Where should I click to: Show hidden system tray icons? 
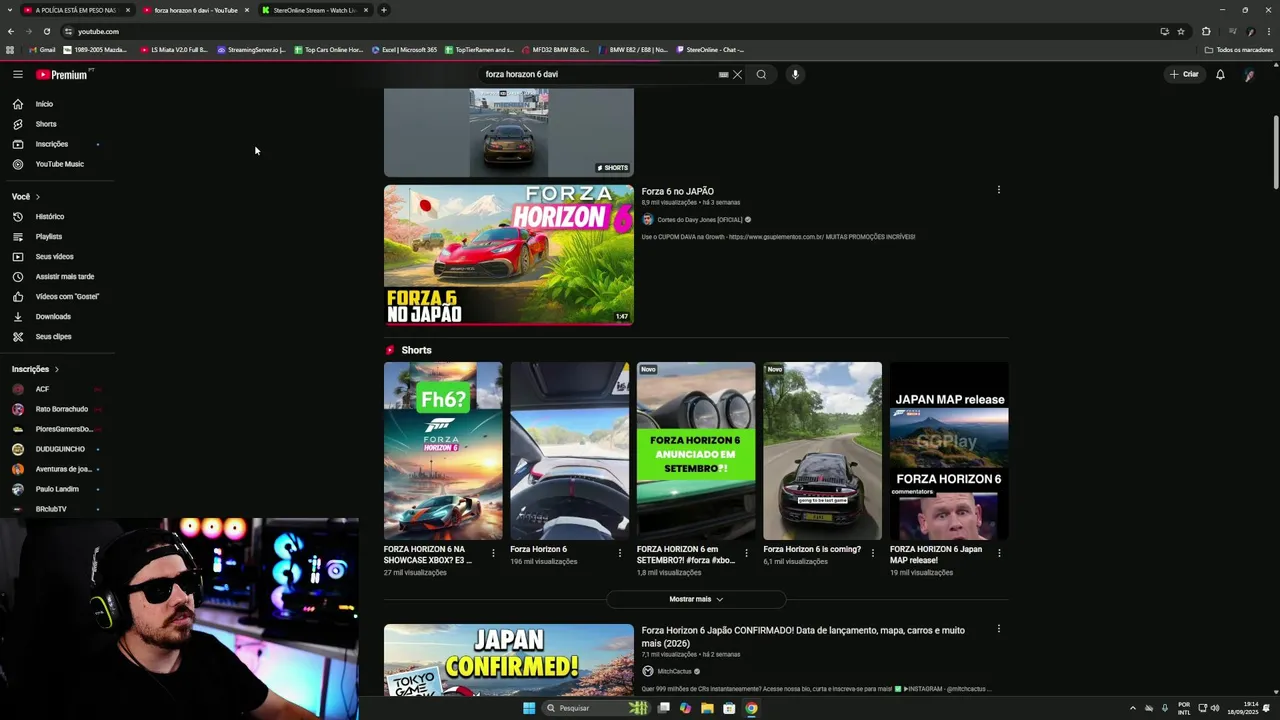tap(1133, 708)
